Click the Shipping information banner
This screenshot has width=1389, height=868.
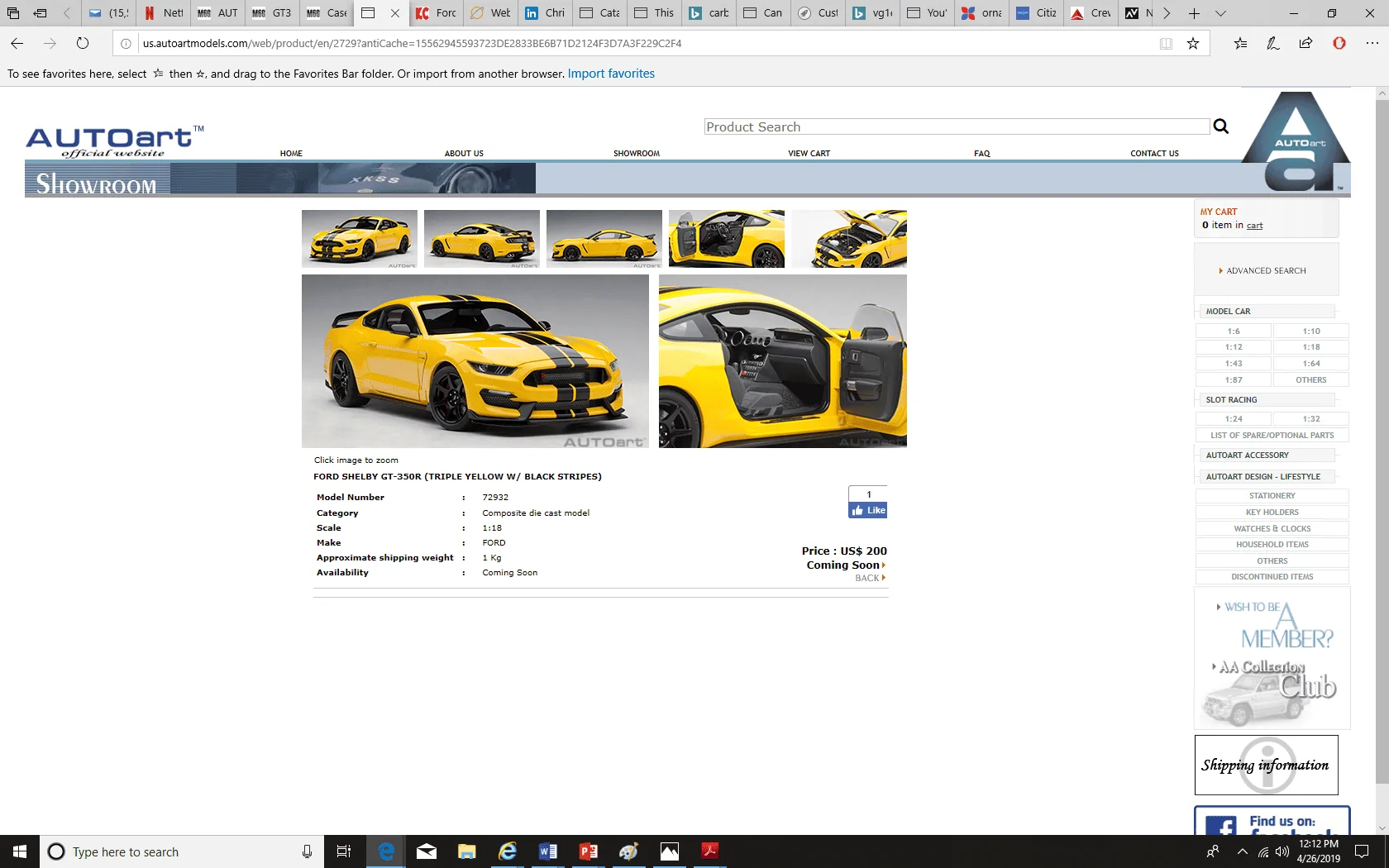pos(1266,765)
